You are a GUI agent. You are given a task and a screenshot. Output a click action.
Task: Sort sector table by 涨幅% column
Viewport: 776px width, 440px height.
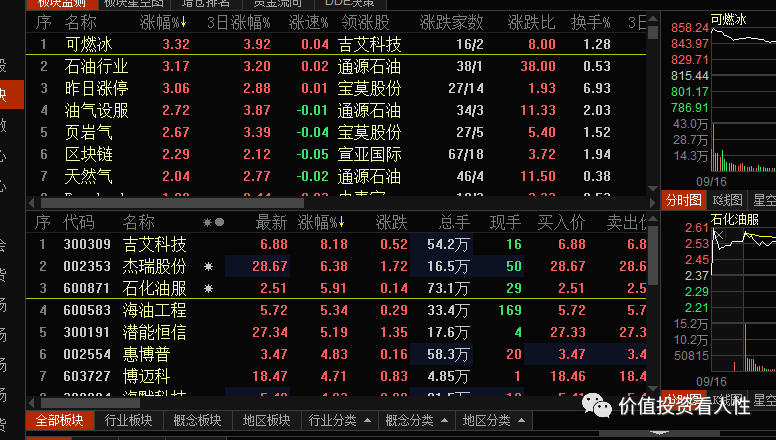coord(163,22)
